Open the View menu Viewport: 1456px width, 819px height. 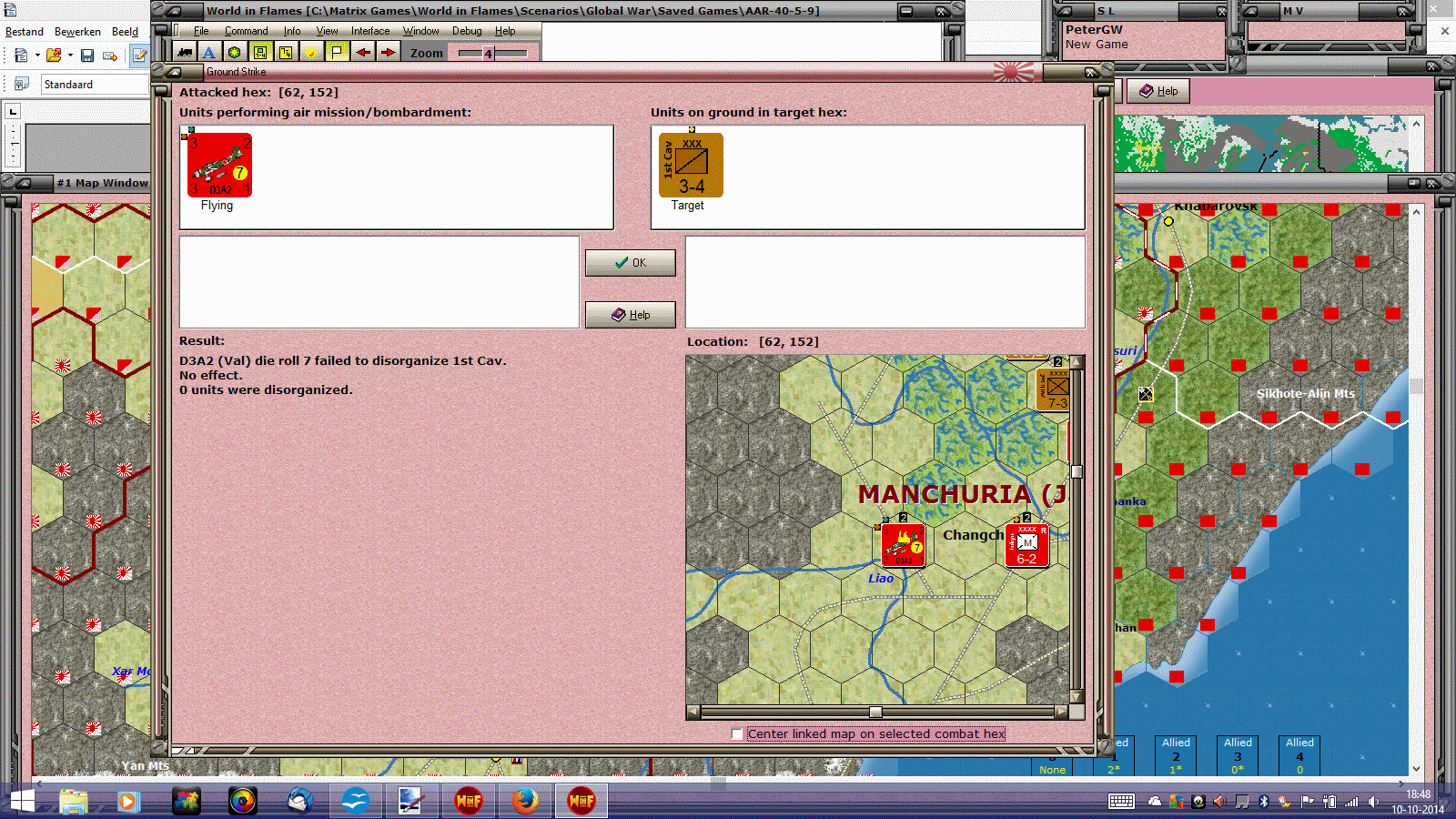click(x=327, y=31)
